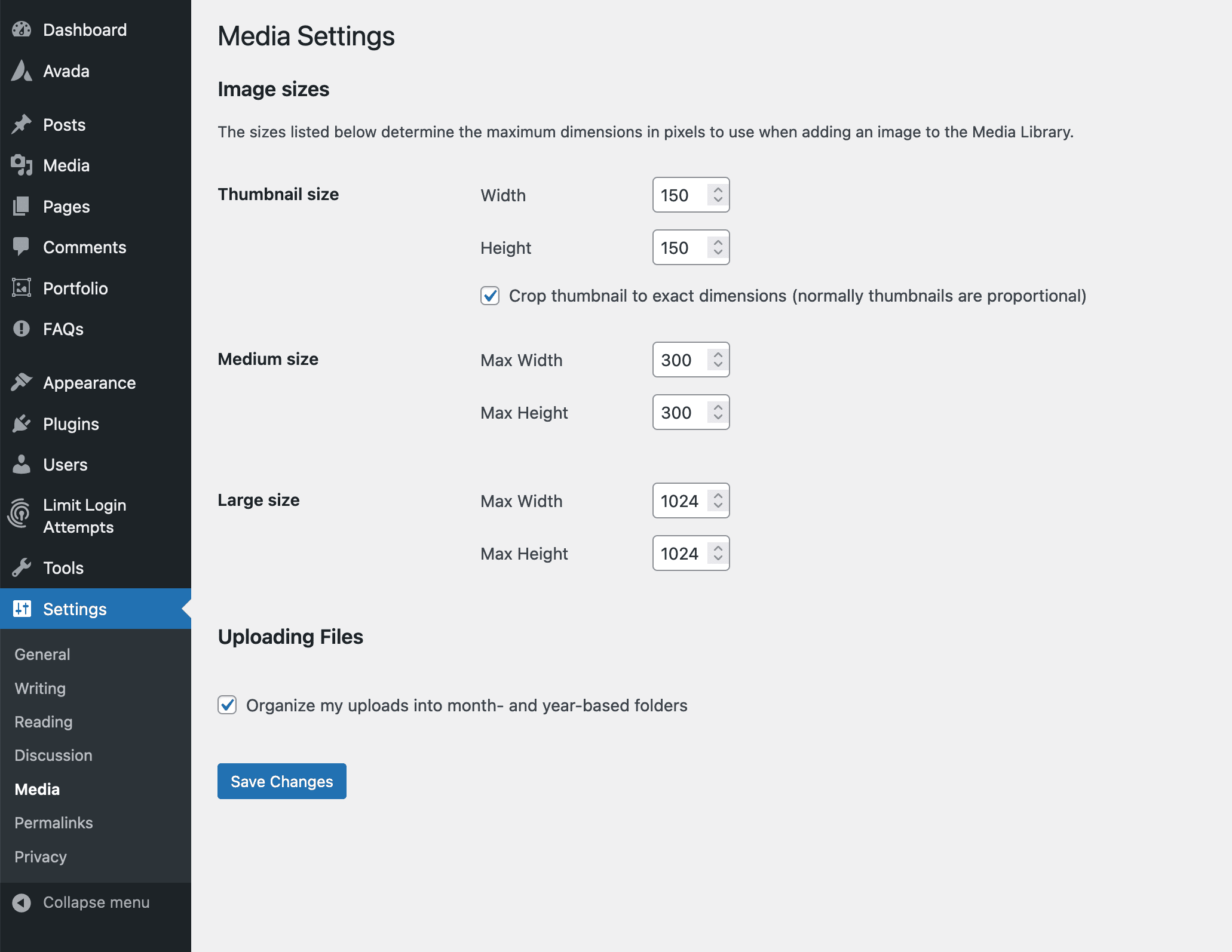Viewport: 1232px width, 952px height.
Task: Open the Tools menu
Action: click(96, 567)
